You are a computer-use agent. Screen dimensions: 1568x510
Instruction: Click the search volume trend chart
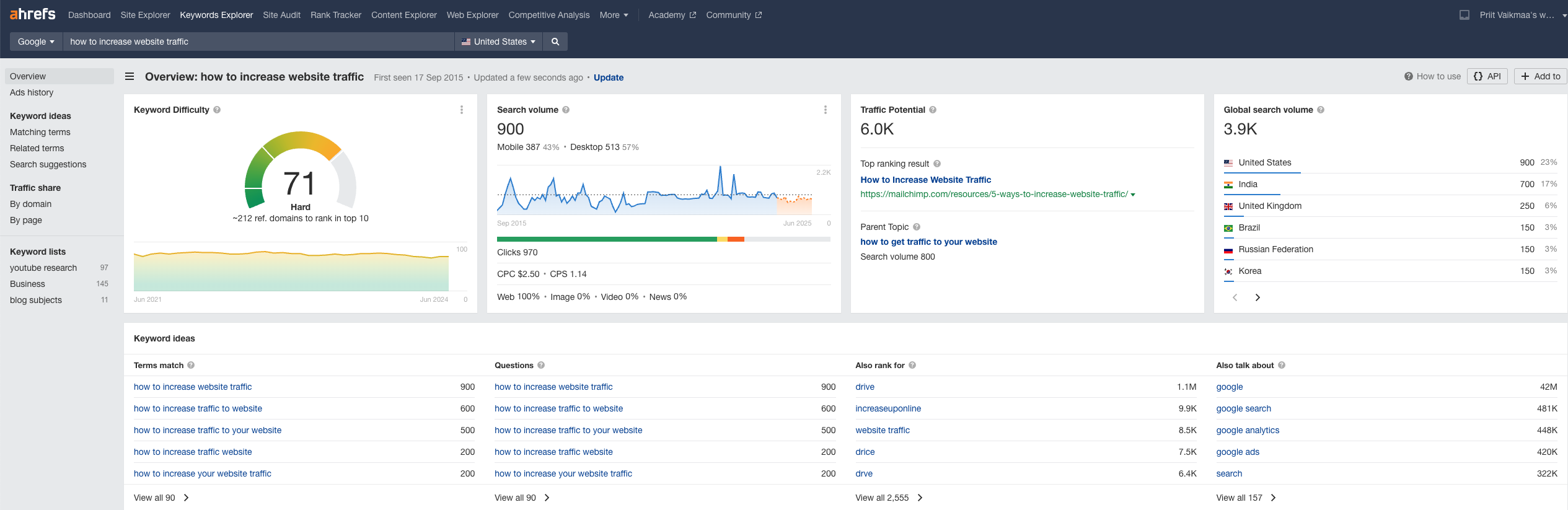(x=654, y=191)
